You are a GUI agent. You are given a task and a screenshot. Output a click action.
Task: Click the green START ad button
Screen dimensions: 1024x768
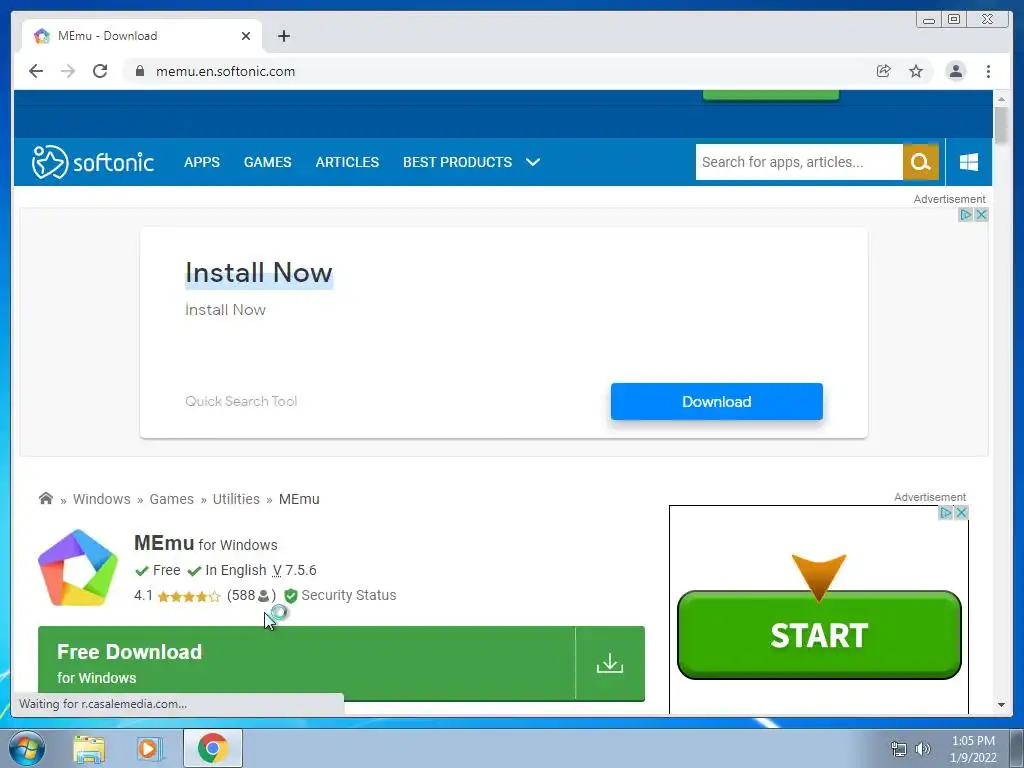[819, 635]
